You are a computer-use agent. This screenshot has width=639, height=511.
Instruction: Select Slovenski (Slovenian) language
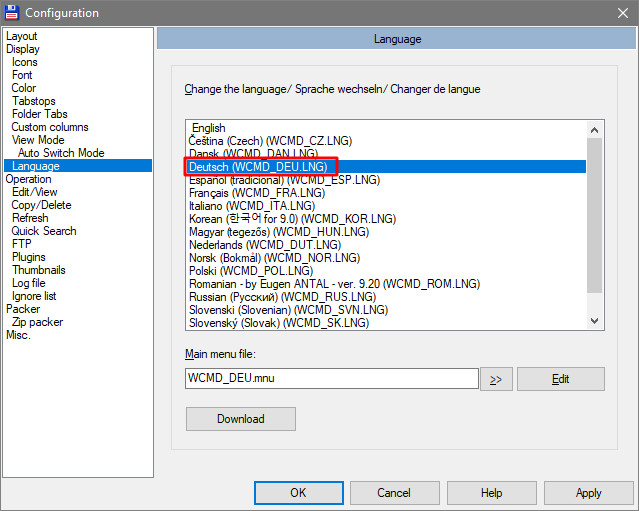[386, 310]
